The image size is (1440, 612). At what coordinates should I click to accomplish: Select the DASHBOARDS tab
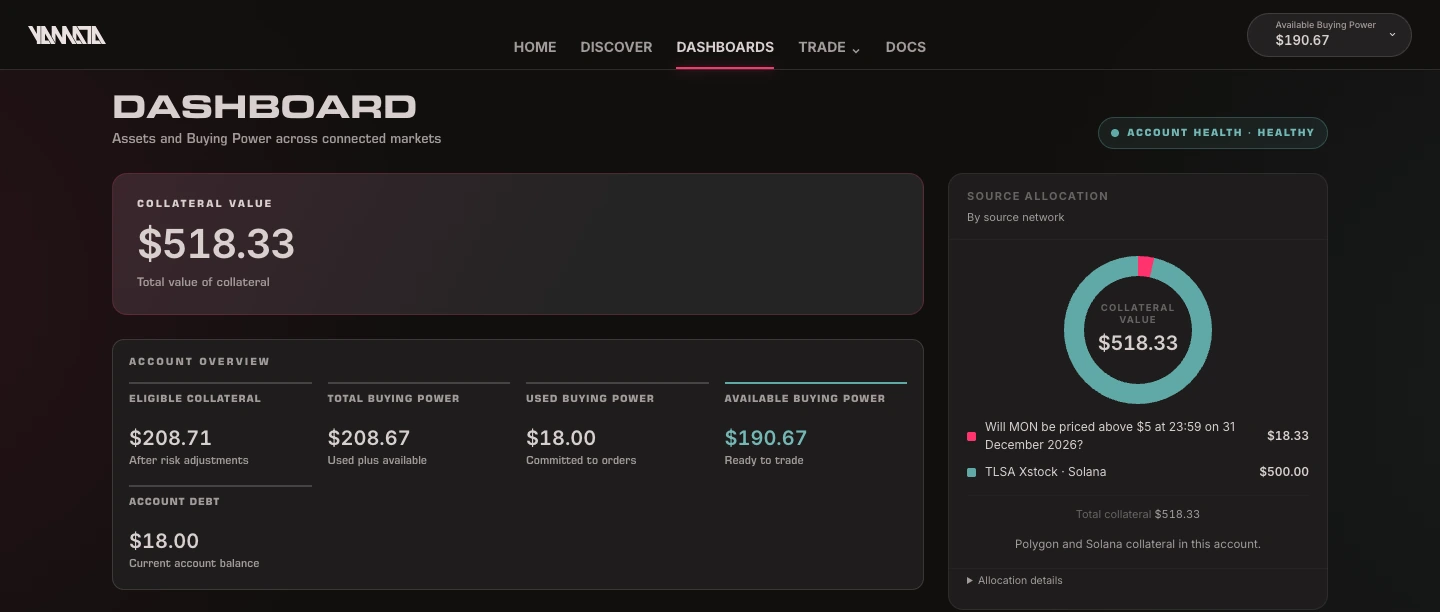pyautogui.click(x=725, y=47)
